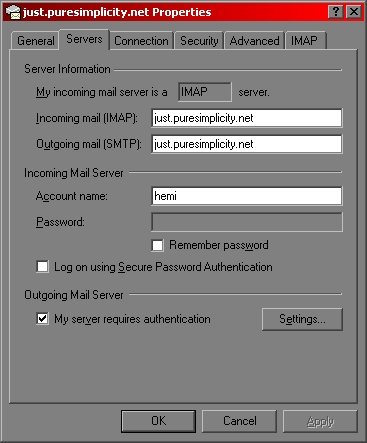Click into the Account name field
This screenshot has height=443, width=367.
[x=247, y=196]
